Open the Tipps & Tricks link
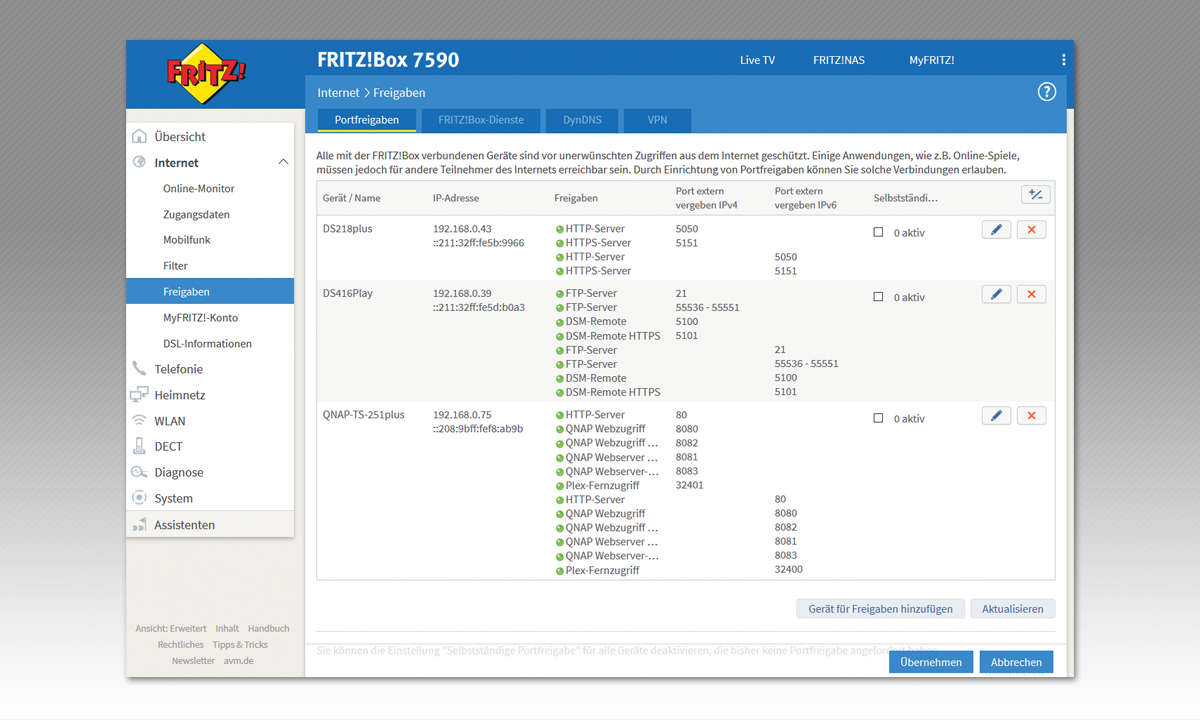Screen dimensions: 1200x720 coord(240,645)
